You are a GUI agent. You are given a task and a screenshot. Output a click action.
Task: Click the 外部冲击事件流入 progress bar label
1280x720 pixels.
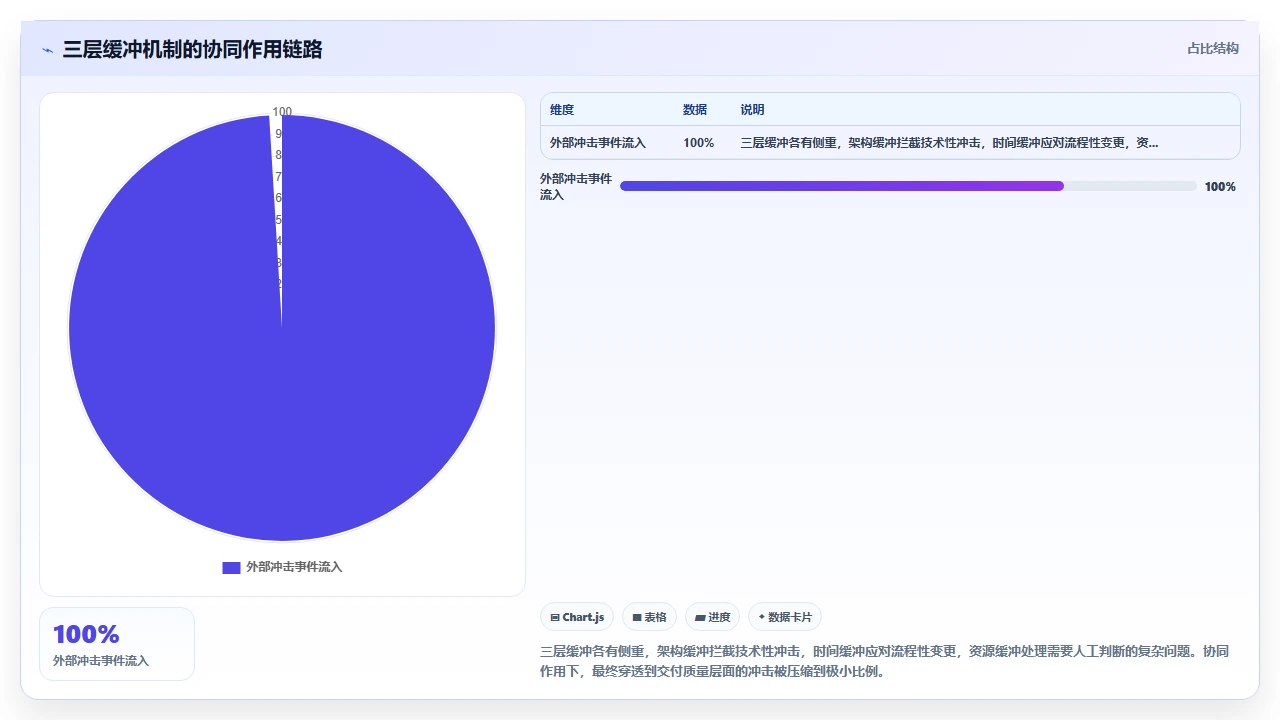pos(576,187)
